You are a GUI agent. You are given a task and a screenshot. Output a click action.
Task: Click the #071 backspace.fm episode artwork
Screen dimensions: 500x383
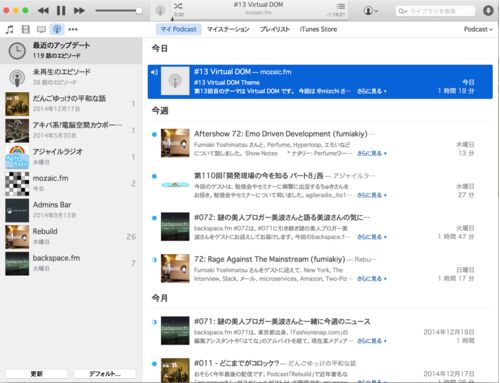(x=175, y=330)
